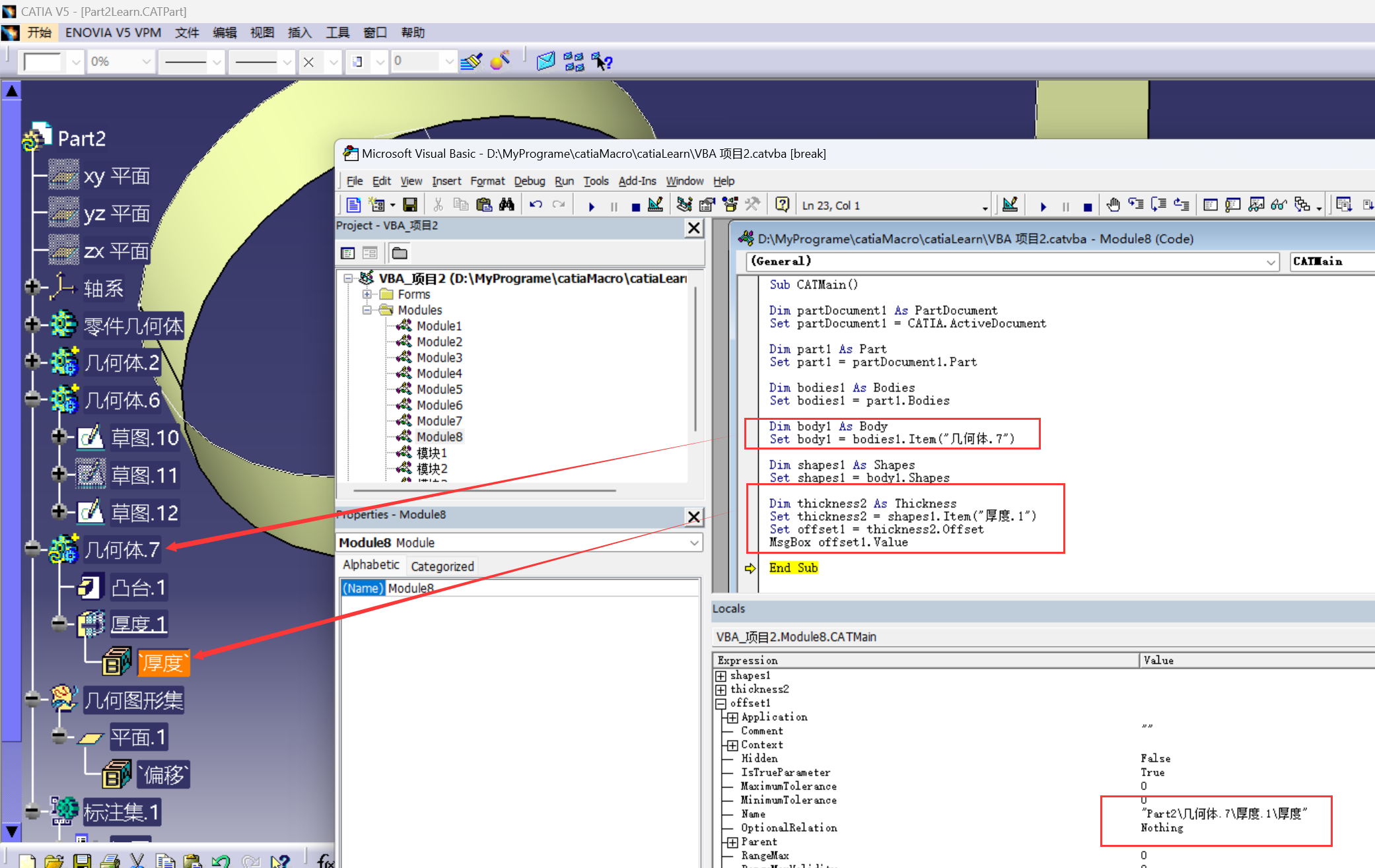This screenshot has width=1375, height=868.
Task: Click the Paste clipboard icon in VBA toolbar
Action: 484,205
